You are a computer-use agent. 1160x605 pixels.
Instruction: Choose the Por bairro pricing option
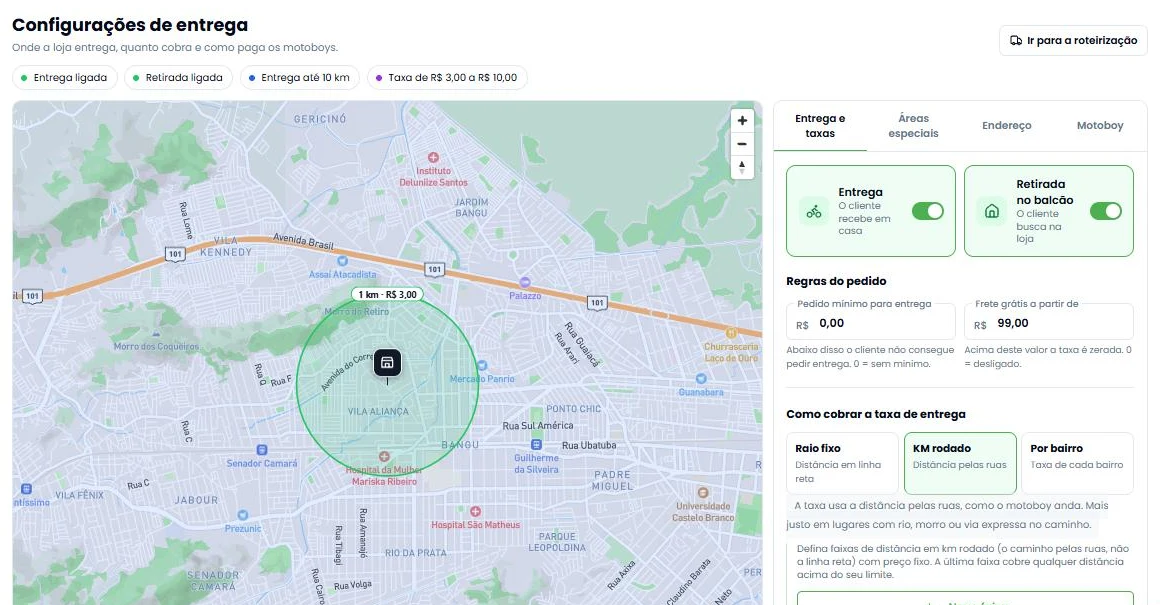(x=1077, y=464)
